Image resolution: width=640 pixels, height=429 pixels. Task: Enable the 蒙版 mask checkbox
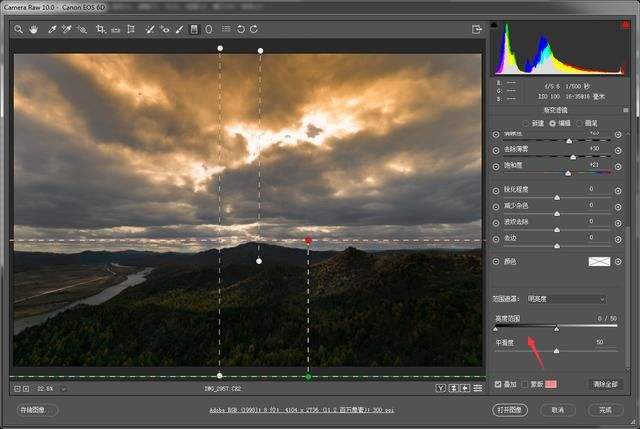tap(525, 384)
